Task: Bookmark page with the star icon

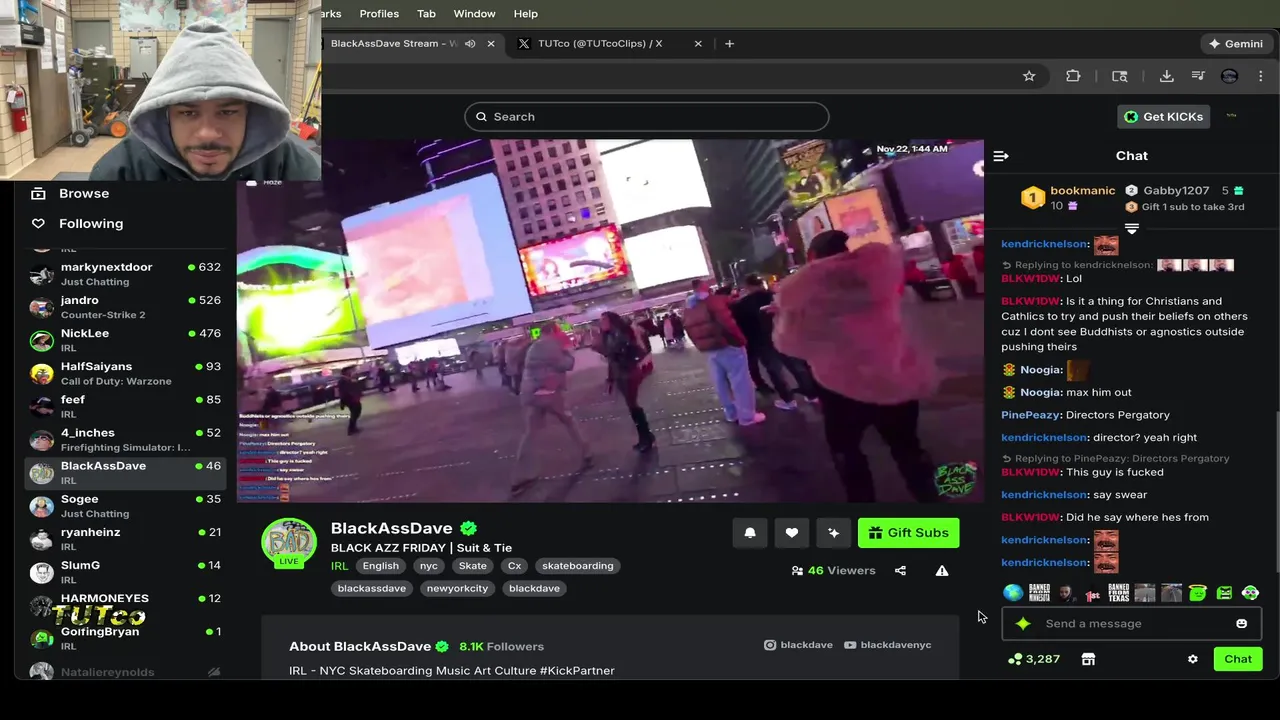Action: (x=1029, y=76)
